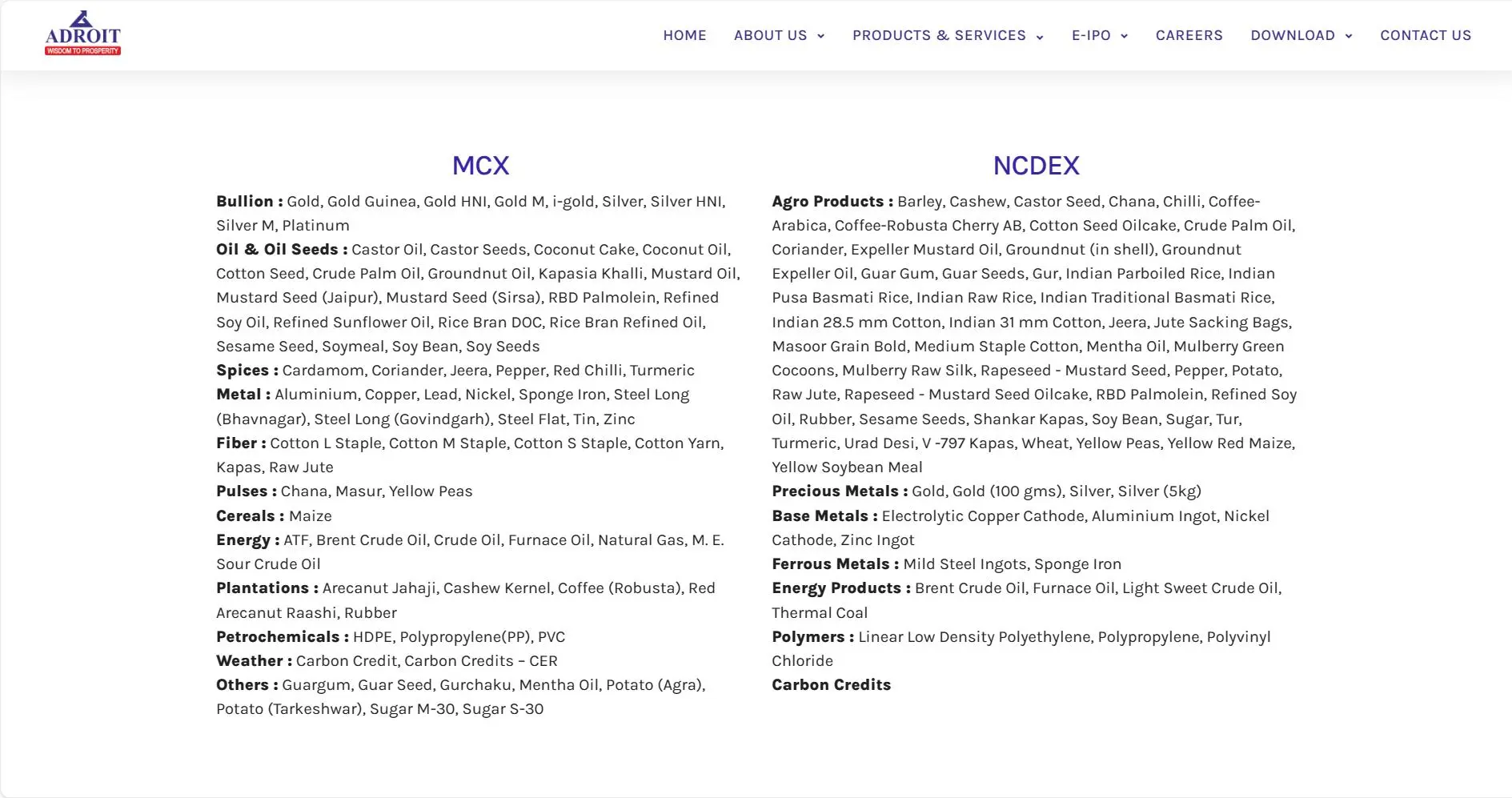Click the Weather label
Image resolution: width=1512 pixels, height=798 pixels.
point(254,661)
